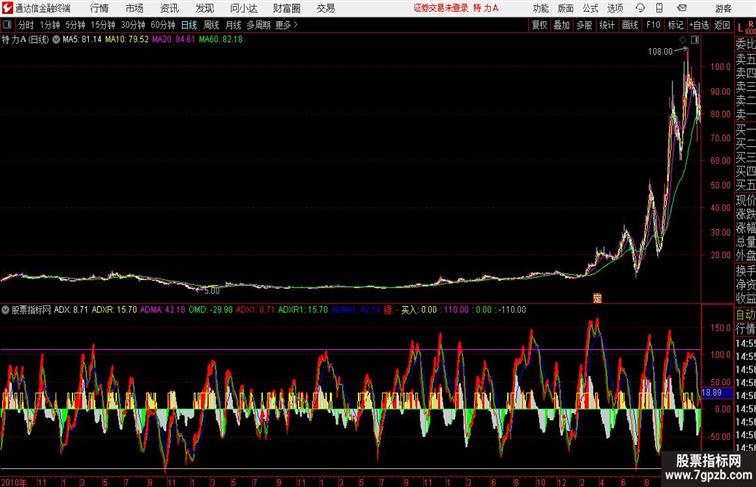Click the ADMA: 42.18 value
The width and height of the screenshot is (756, 487).
162,310
